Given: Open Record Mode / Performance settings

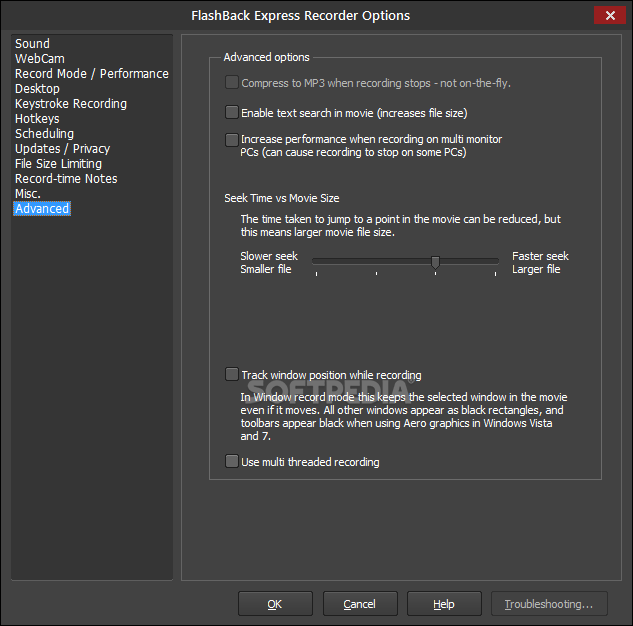Looking at the screenshot, I should pyautogui.click(x=92, y=73).
